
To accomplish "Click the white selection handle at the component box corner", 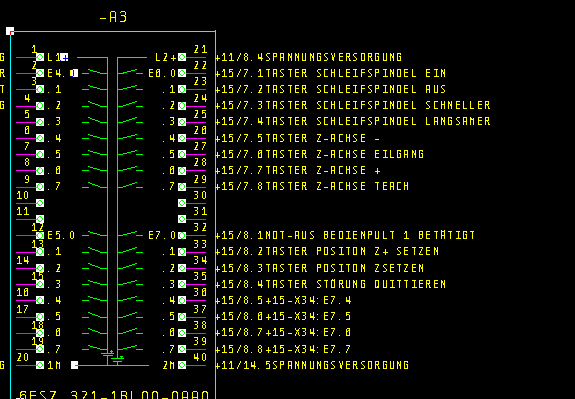I will pos(10,31).
